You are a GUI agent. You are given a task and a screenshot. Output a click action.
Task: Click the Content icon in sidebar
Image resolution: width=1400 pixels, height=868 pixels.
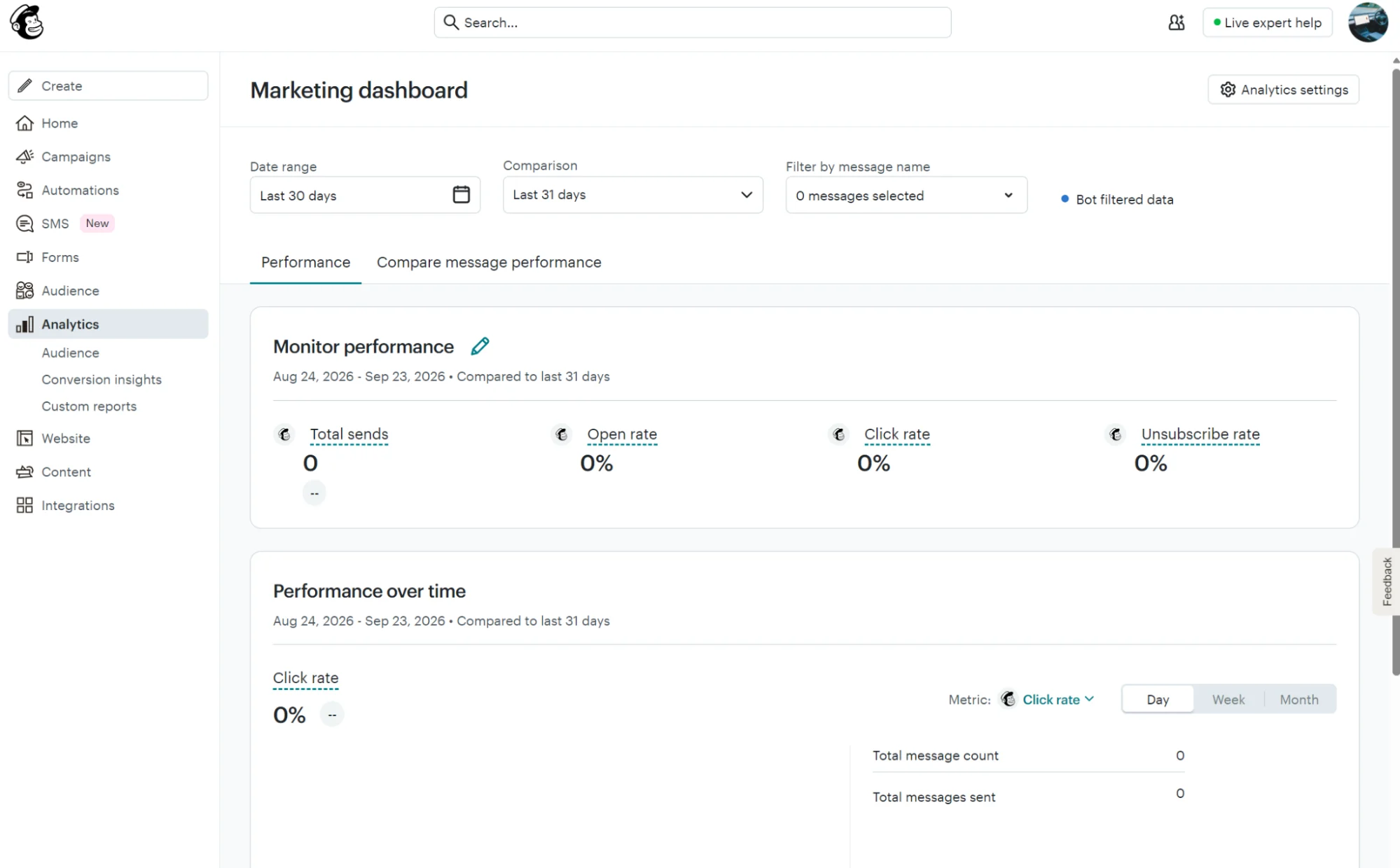25,472
